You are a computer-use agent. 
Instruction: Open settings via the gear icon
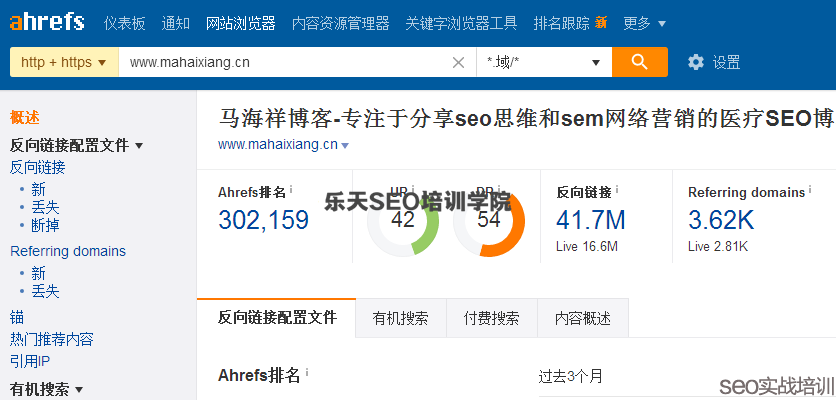click(x=696, y=62)
